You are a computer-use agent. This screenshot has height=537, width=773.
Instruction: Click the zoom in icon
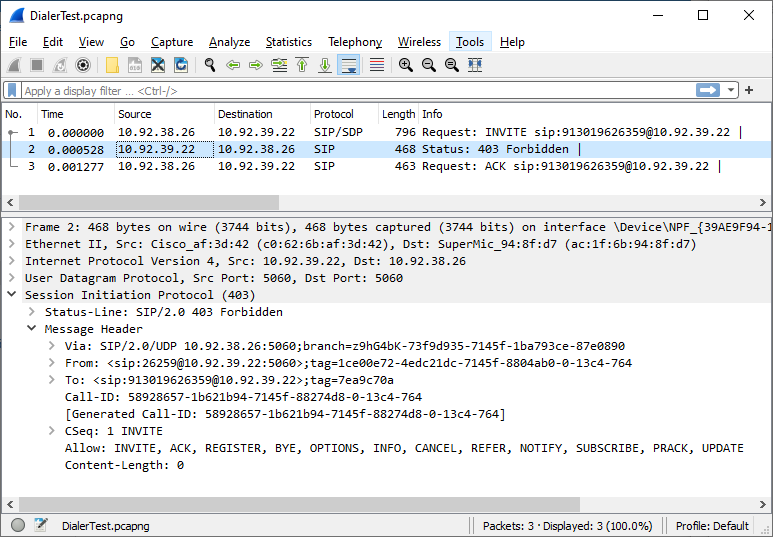point(405,65)
